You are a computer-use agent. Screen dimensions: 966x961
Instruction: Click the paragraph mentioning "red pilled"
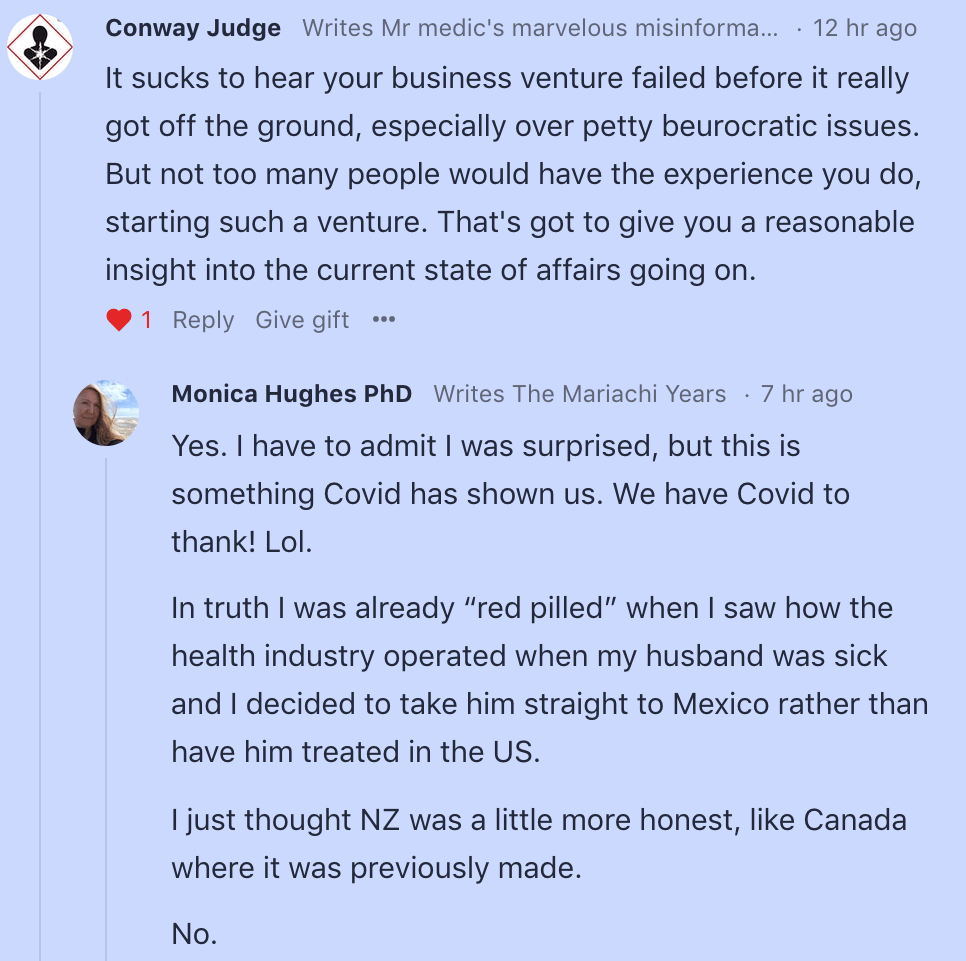tap(548, 679)
